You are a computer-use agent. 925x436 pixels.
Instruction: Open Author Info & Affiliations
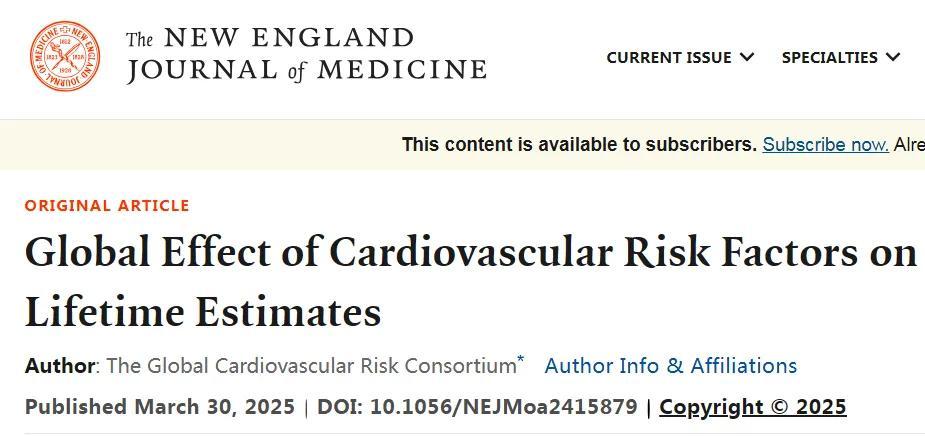point(670,366)
